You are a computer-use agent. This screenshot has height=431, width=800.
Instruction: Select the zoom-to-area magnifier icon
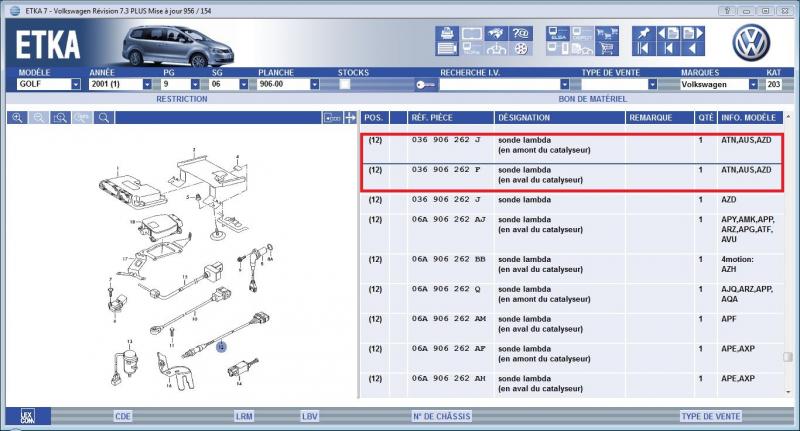[60, 118]
